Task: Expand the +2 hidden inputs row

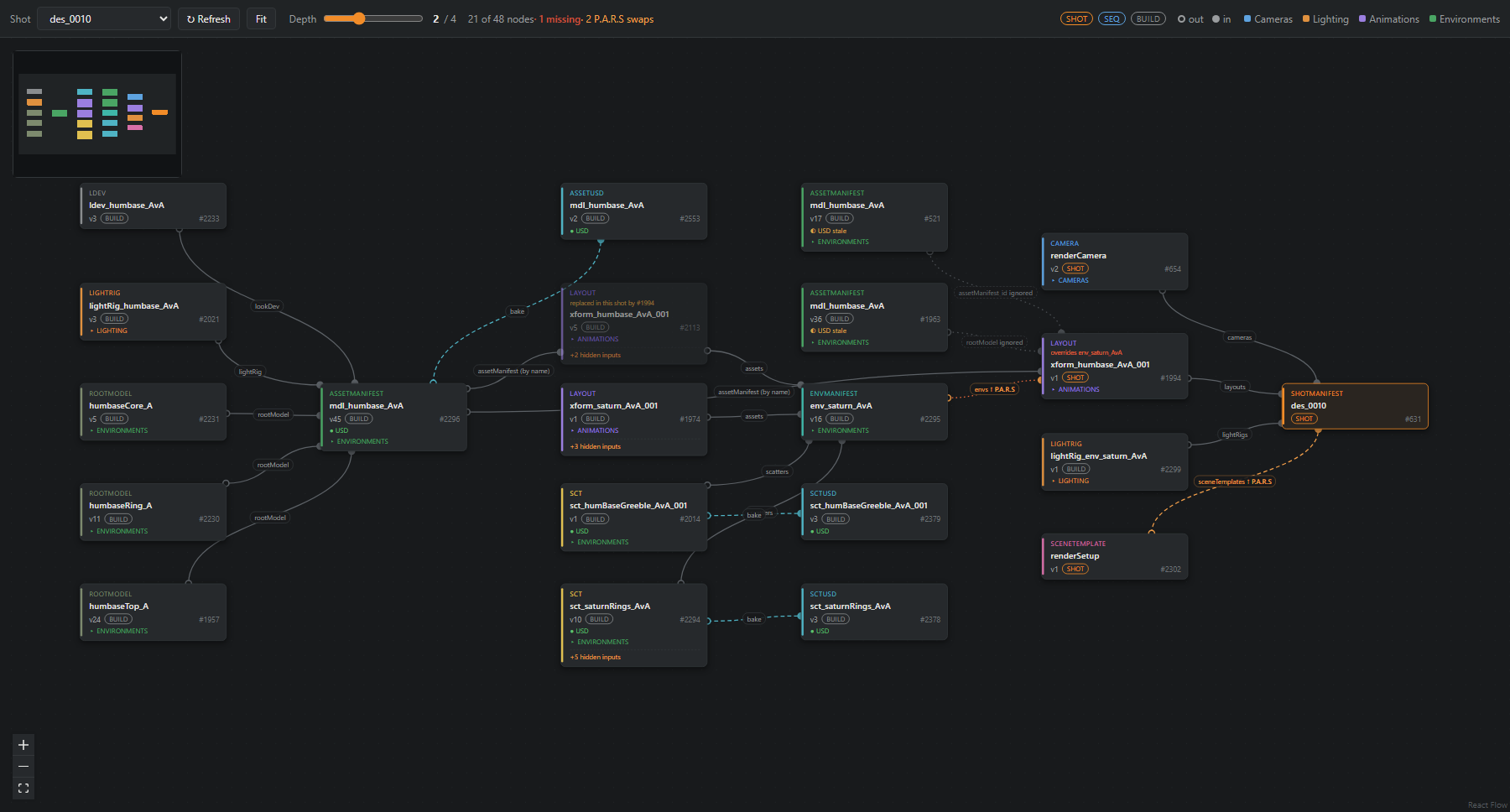Action: 596,356
